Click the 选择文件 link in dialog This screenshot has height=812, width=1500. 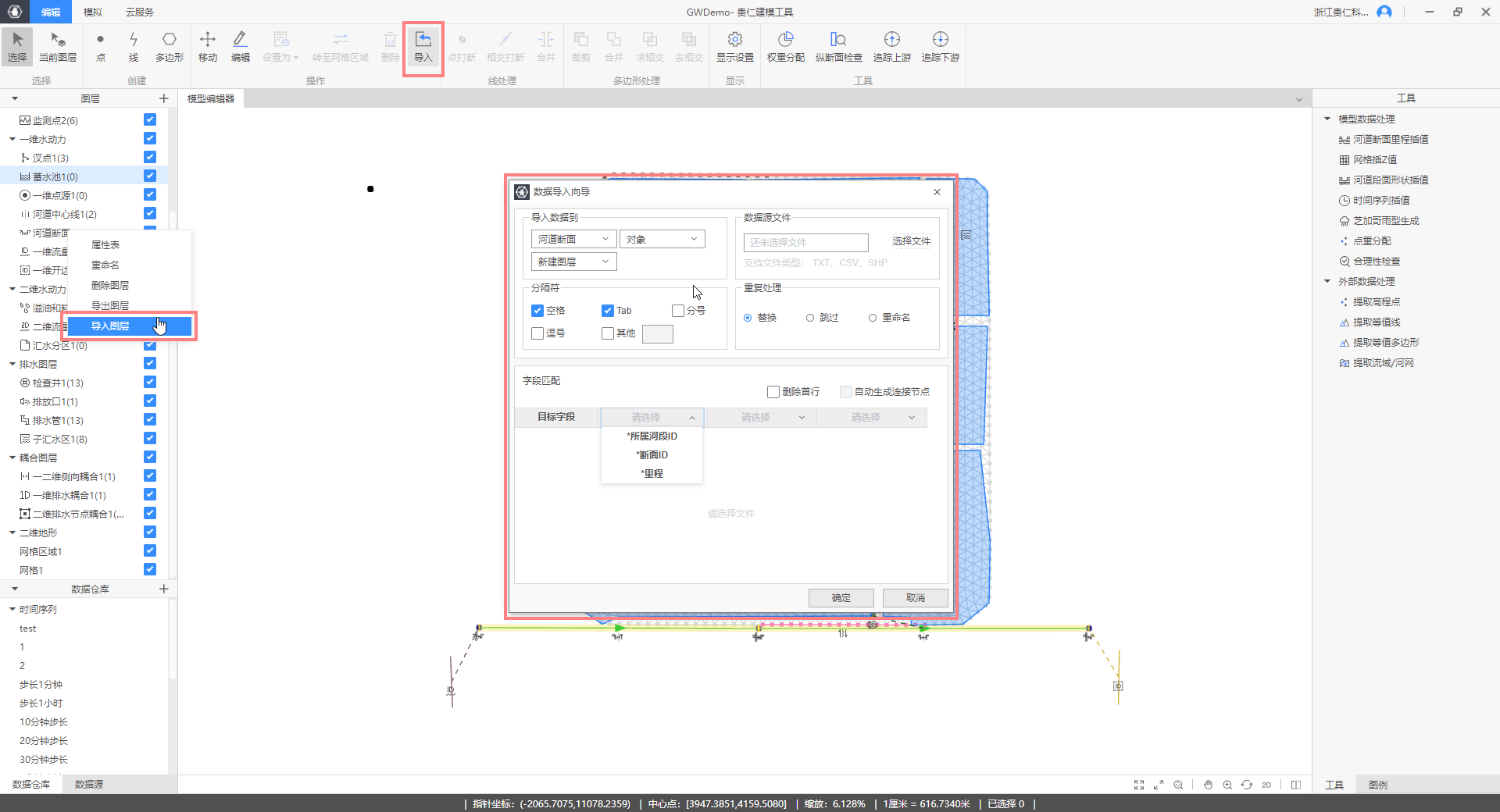(911, 241)
